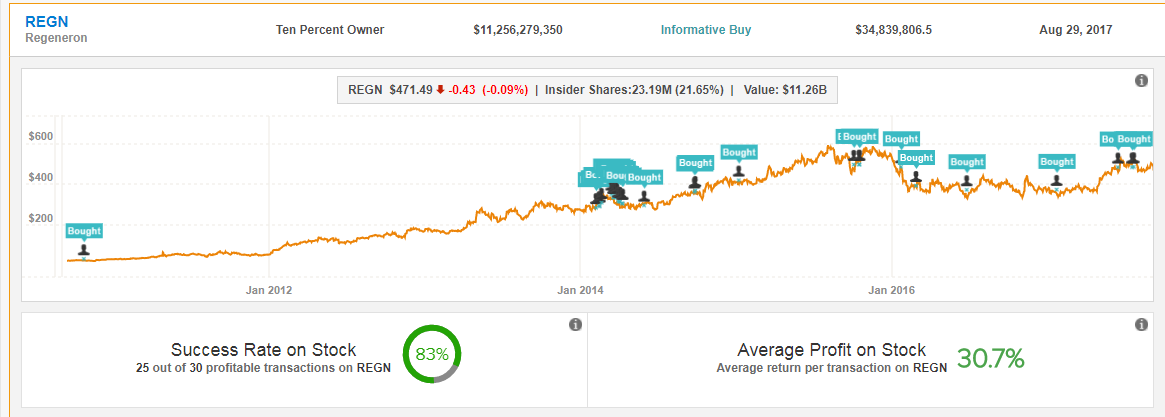Select the Bought flag near January 2017
1165x417 pixels.
pos(1057,161)
